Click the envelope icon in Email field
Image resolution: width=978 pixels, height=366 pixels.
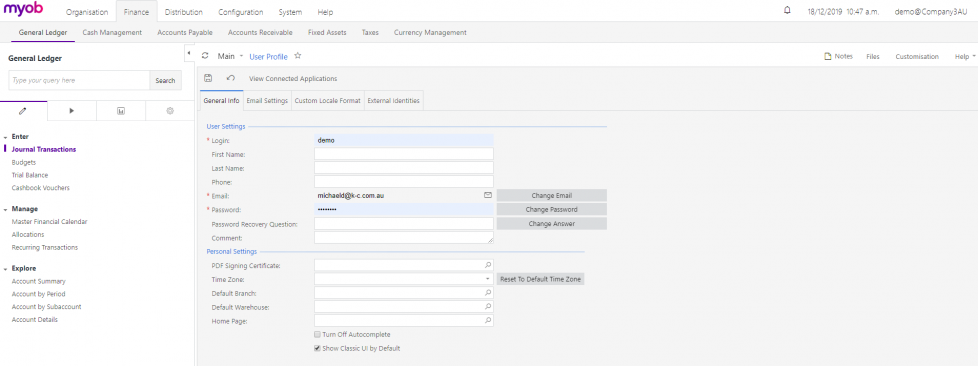pos(488,195)
